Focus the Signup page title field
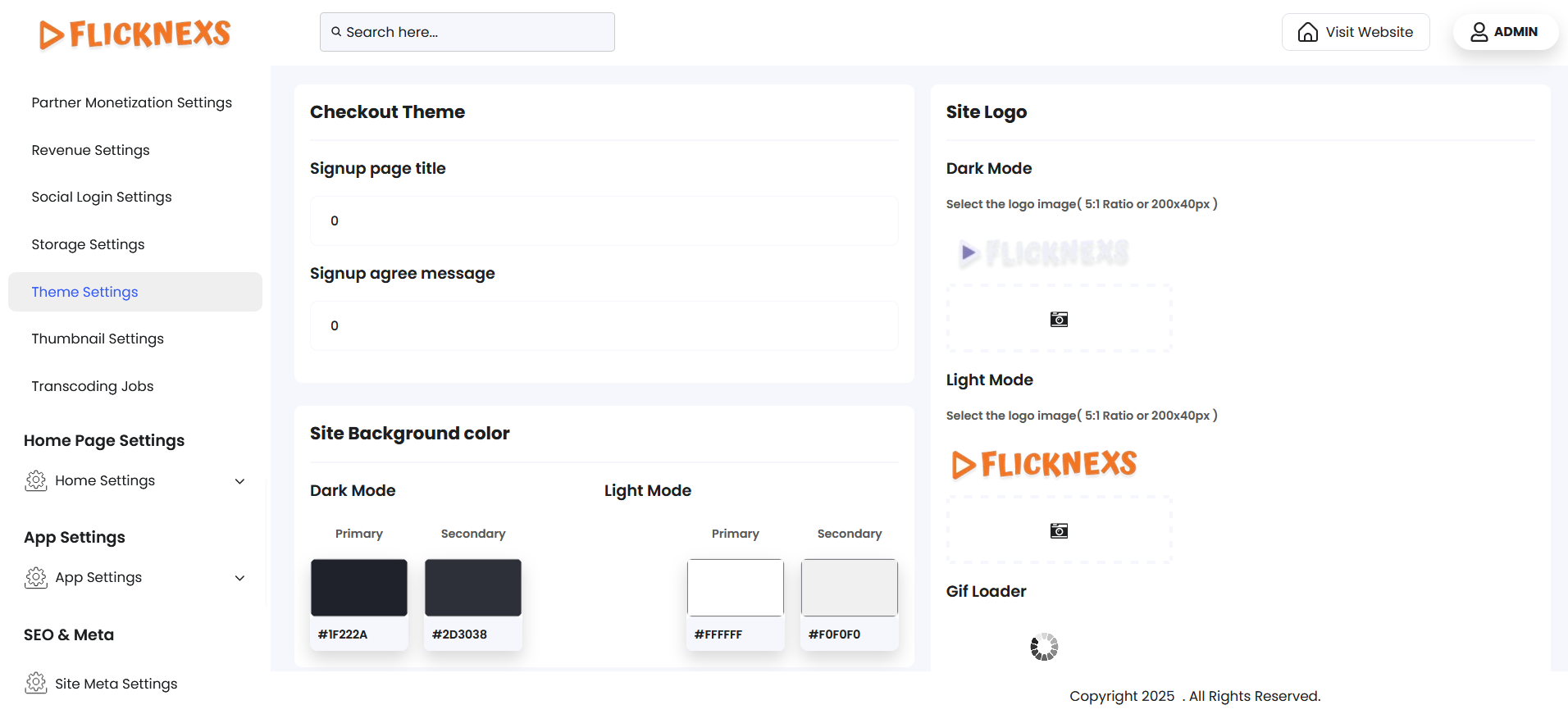Screen dimensions: 1568x714 pyautogui.click(x=604, y=221)
